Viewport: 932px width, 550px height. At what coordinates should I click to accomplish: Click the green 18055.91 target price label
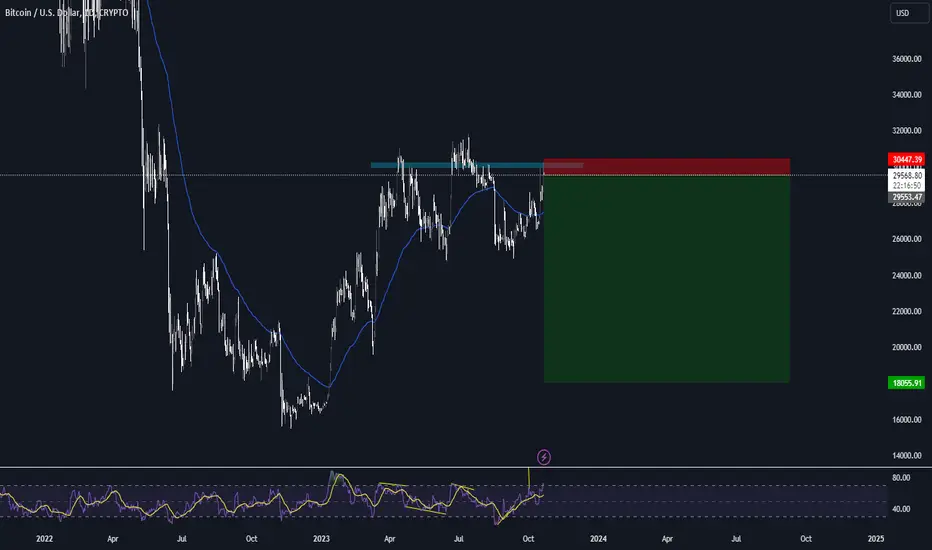906,383
